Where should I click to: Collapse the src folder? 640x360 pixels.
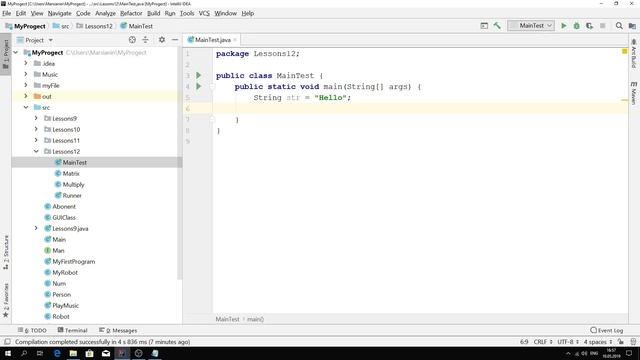(26, 107)
